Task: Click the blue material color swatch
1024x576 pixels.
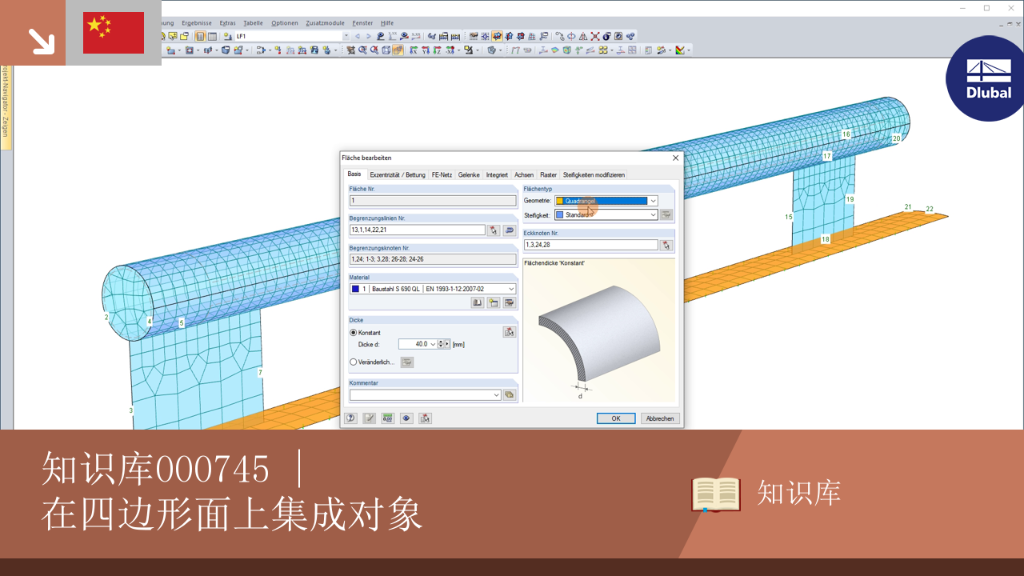Action: 355,289
